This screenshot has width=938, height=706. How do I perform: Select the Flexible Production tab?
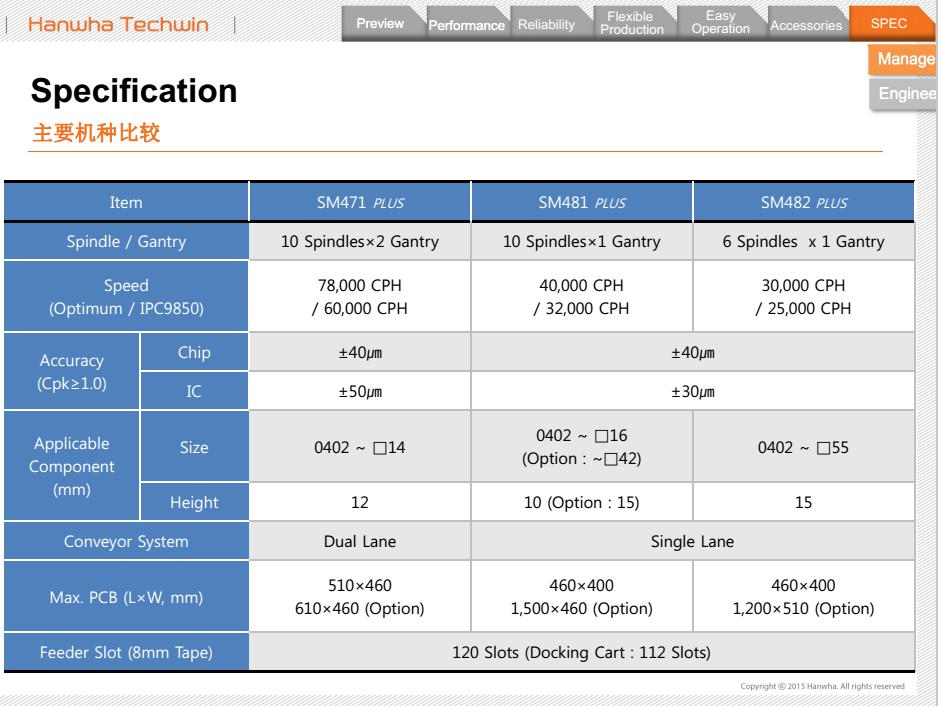pos(632,23)
